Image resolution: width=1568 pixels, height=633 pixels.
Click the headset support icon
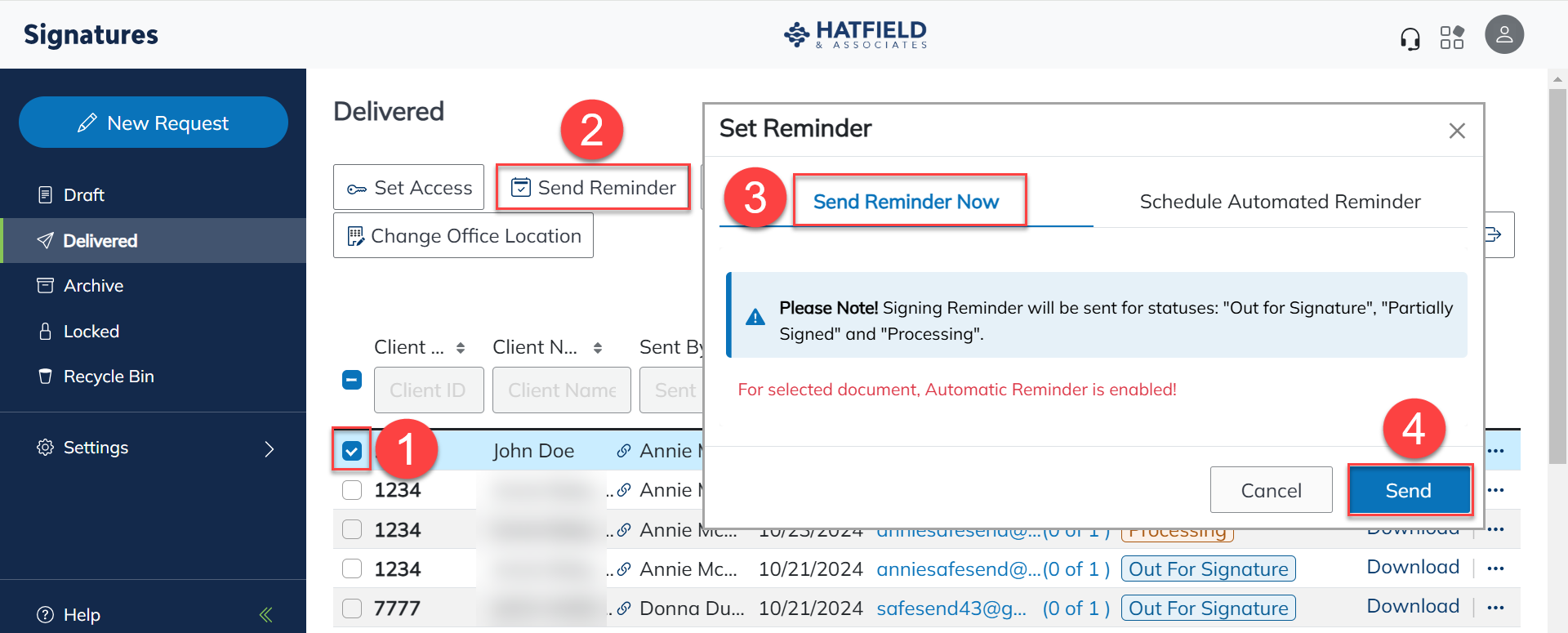[1410, 38]
